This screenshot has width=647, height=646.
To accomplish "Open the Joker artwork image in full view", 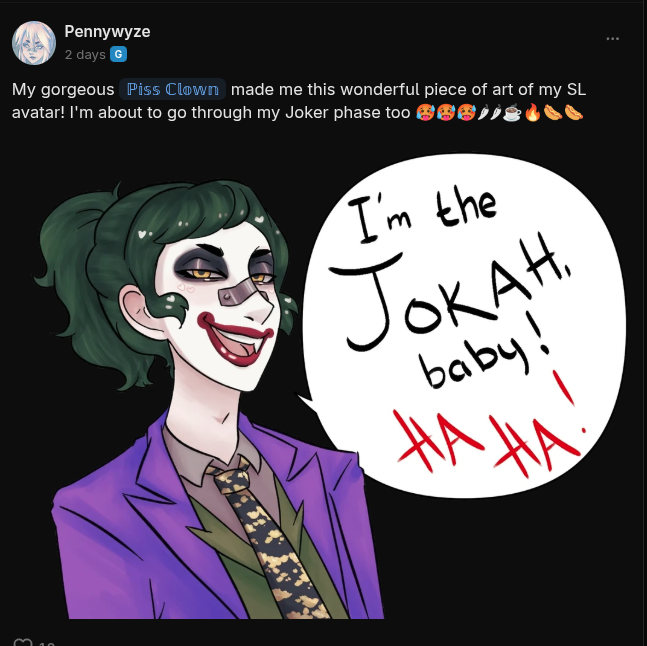I will [323, 386].
